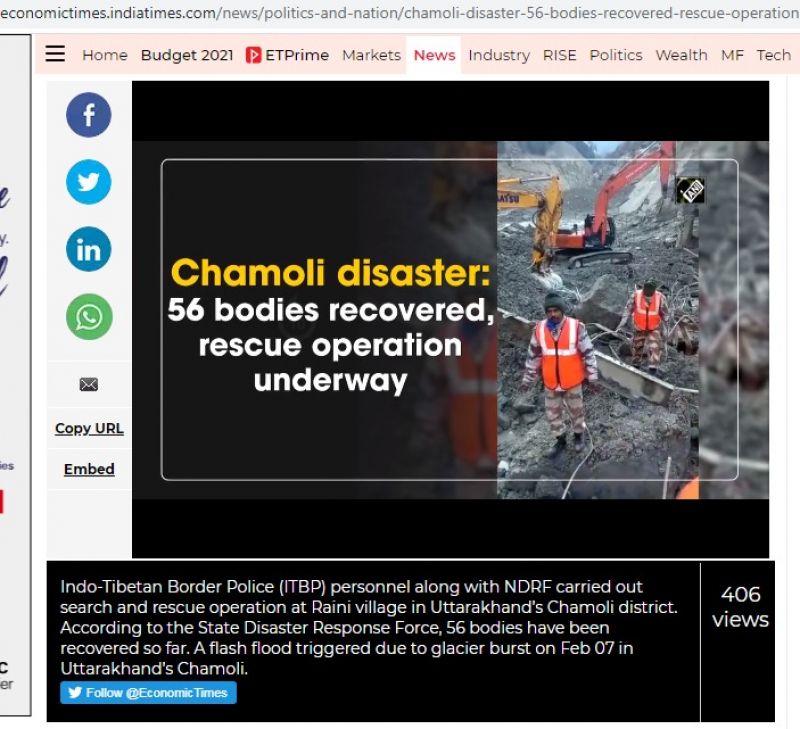This screenshot has height=729, width=800.
Task: Email this article using envelope icon
Action: coord(89,384)
